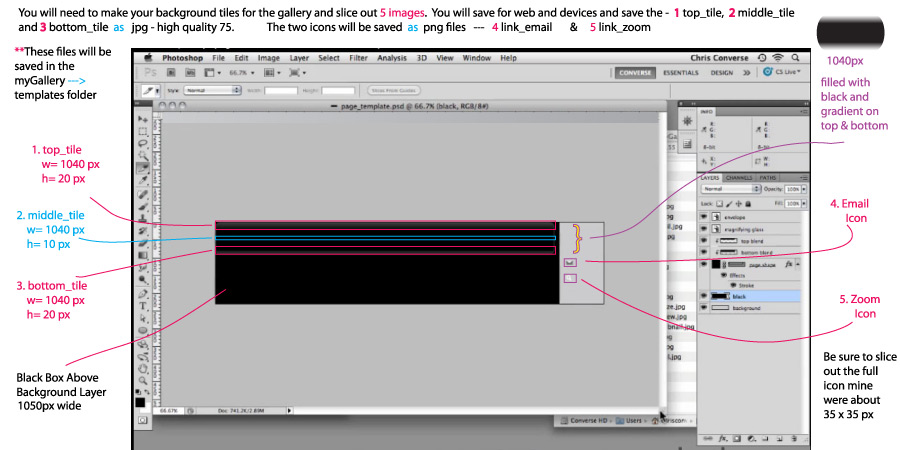Viewport: 900px width, 450px height.
Task: Click the Ps logo in application bar
Action: [x=151, y=73]
